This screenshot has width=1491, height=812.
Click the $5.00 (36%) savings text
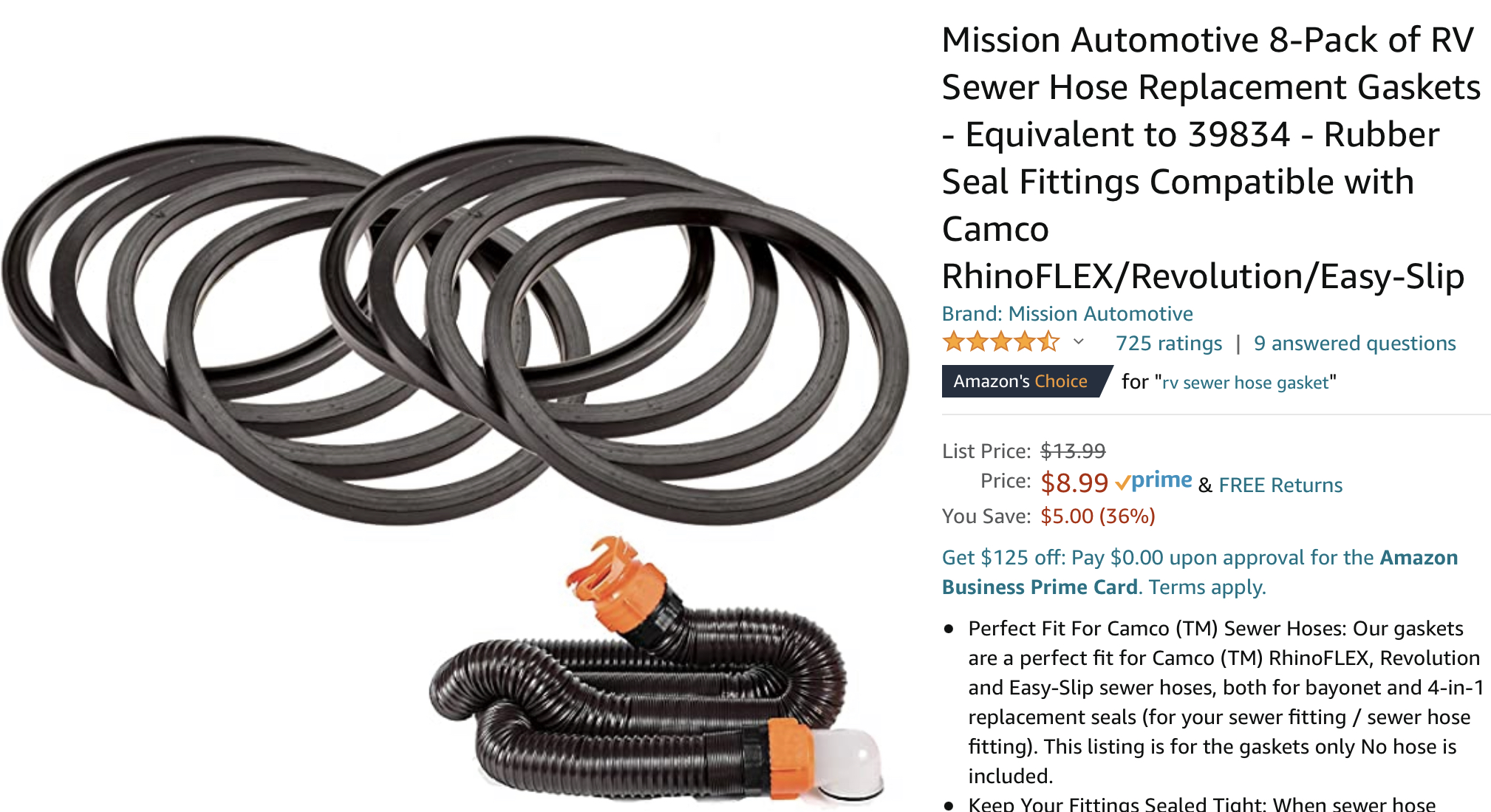click(x=1097, y=516)
